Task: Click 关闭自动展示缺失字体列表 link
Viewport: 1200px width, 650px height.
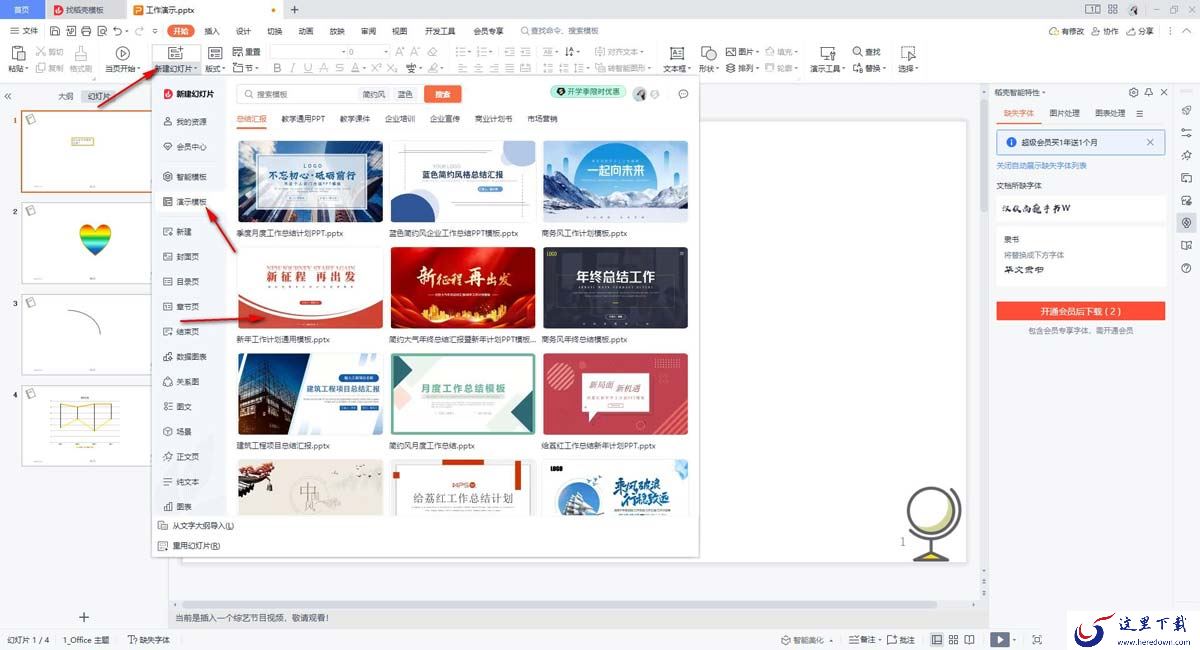Action: pos(1041,165)
